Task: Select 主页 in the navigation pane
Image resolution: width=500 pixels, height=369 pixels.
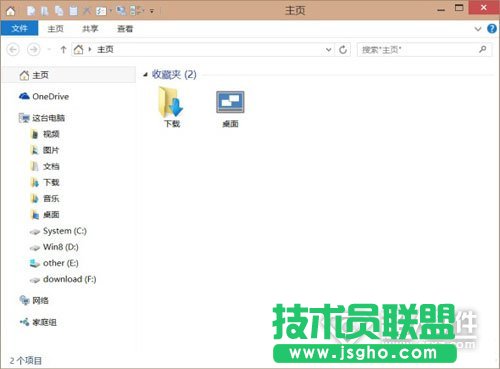Action: click(69, 75)
